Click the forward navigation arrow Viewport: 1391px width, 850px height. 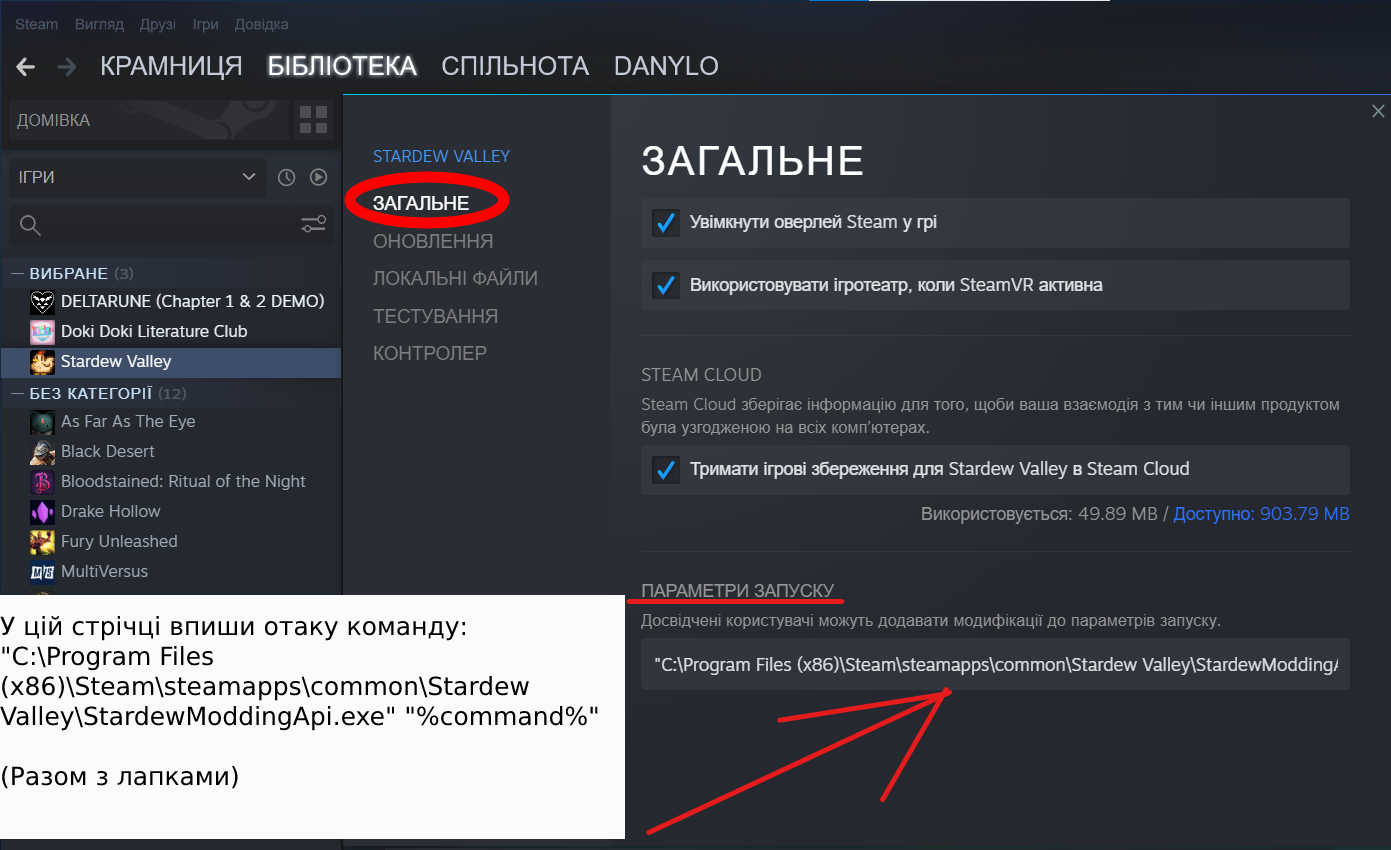coord(67,67)
